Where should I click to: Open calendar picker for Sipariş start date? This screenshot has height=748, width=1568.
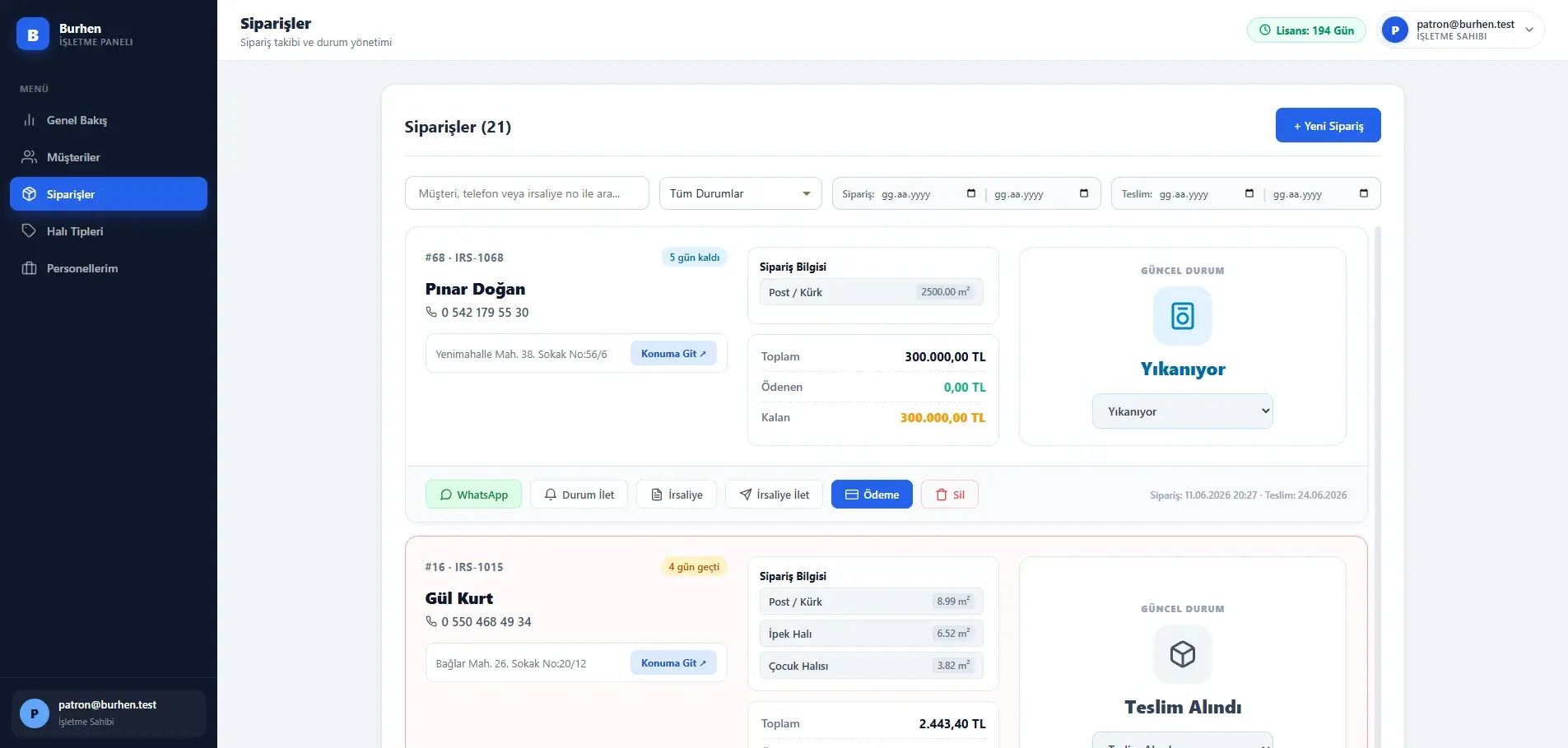pyautogui.click(x=971, y=193)
